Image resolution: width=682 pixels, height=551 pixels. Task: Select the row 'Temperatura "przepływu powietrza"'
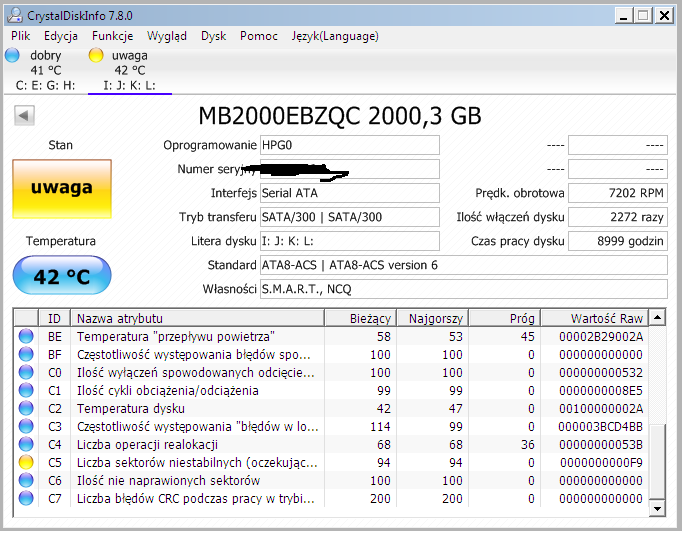click(x=331, y=336)
